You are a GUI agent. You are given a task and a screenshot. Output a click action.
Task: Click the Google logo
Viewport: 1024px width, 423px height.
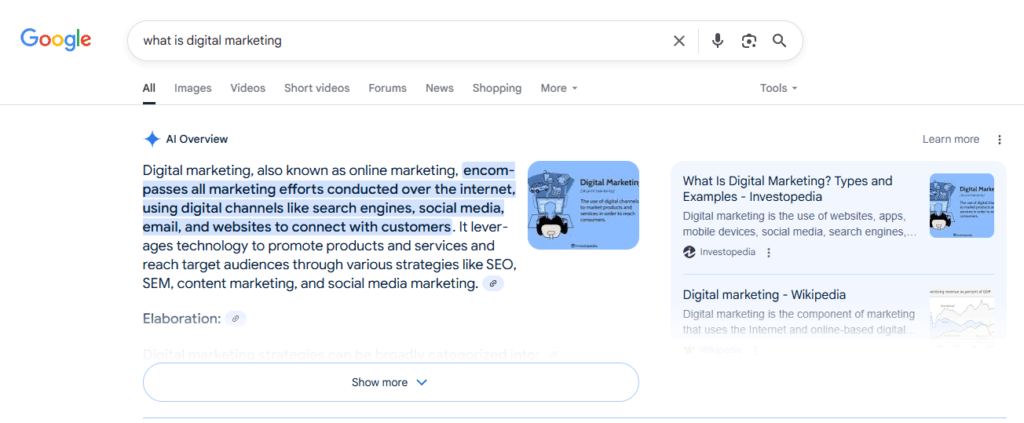[x=56, y=40]
